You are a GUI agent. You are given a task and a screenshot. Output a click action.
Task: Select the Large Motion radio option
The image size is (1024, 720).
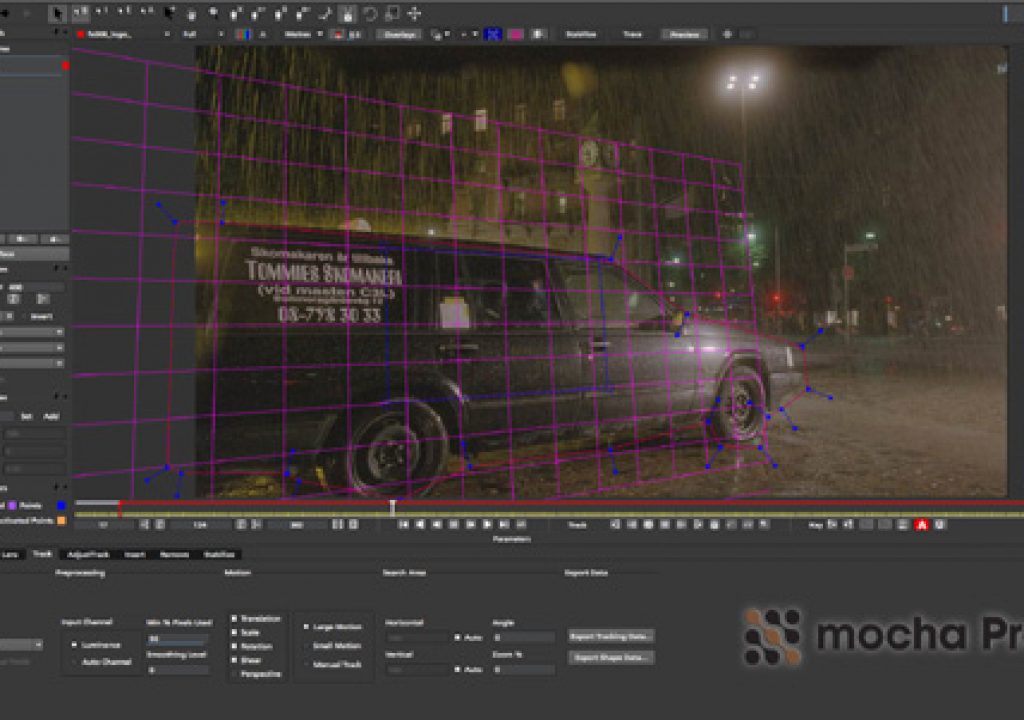tap(306, 627)
